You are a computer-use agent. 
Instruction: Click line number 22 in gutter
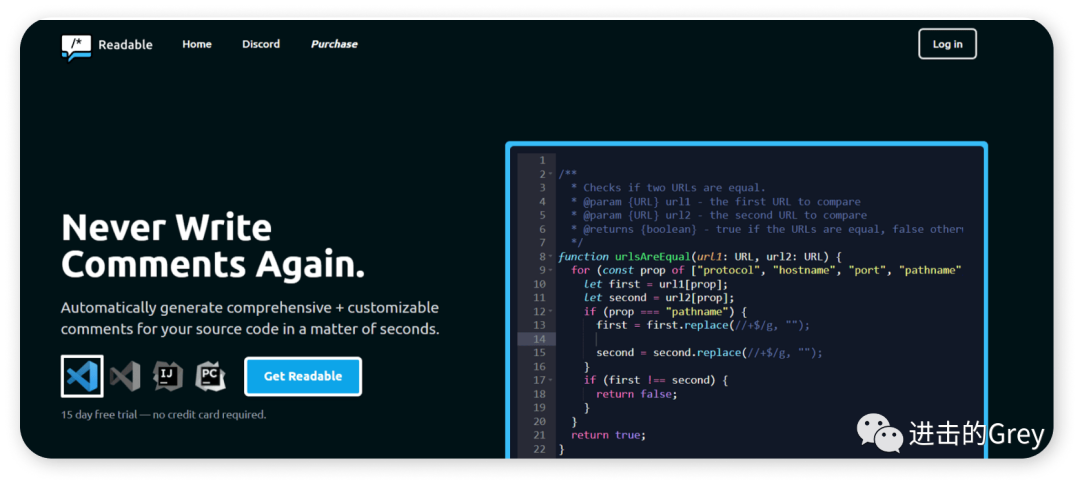(x=539, y=449)
